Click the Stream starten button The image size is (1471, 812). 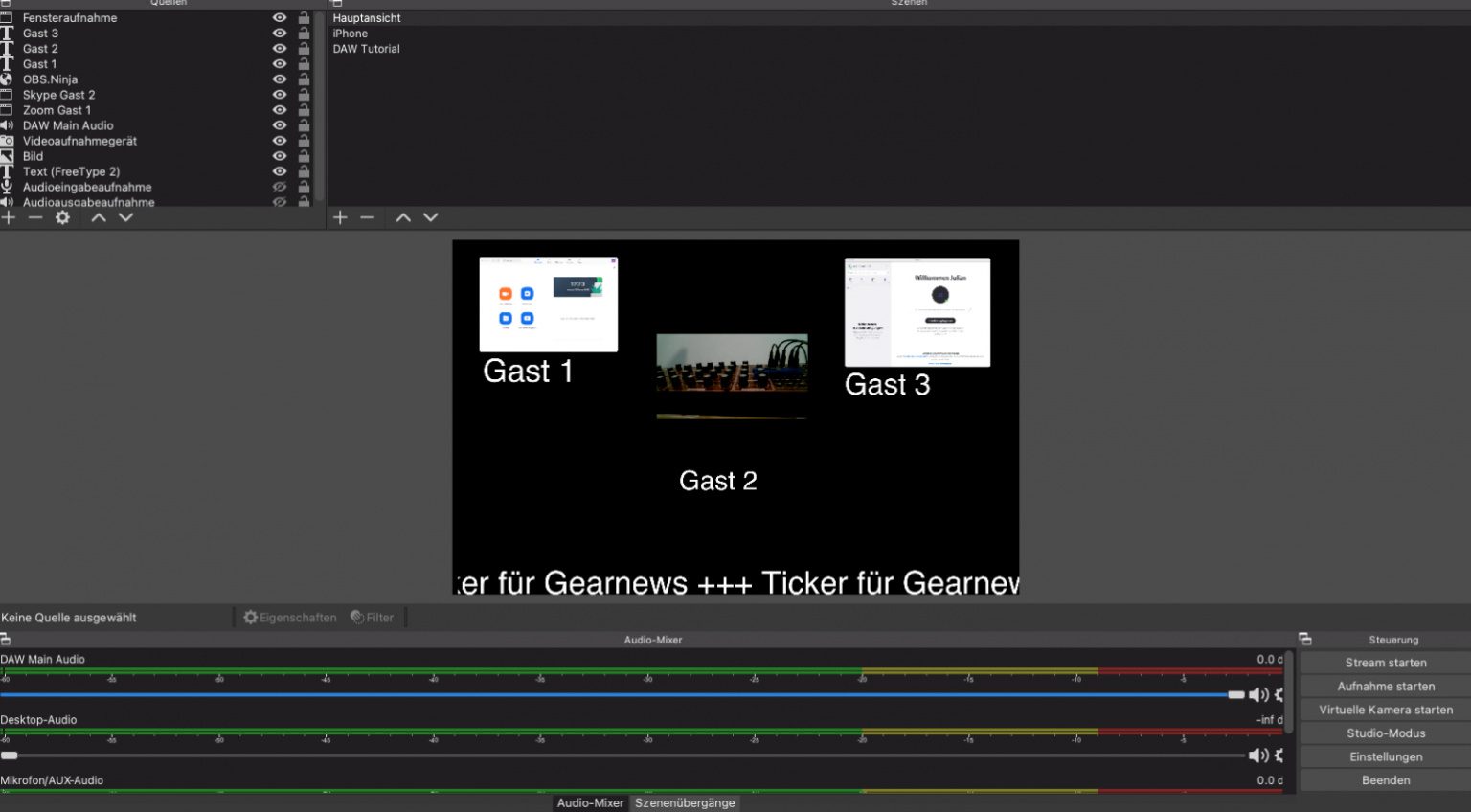pos(1385,663)
